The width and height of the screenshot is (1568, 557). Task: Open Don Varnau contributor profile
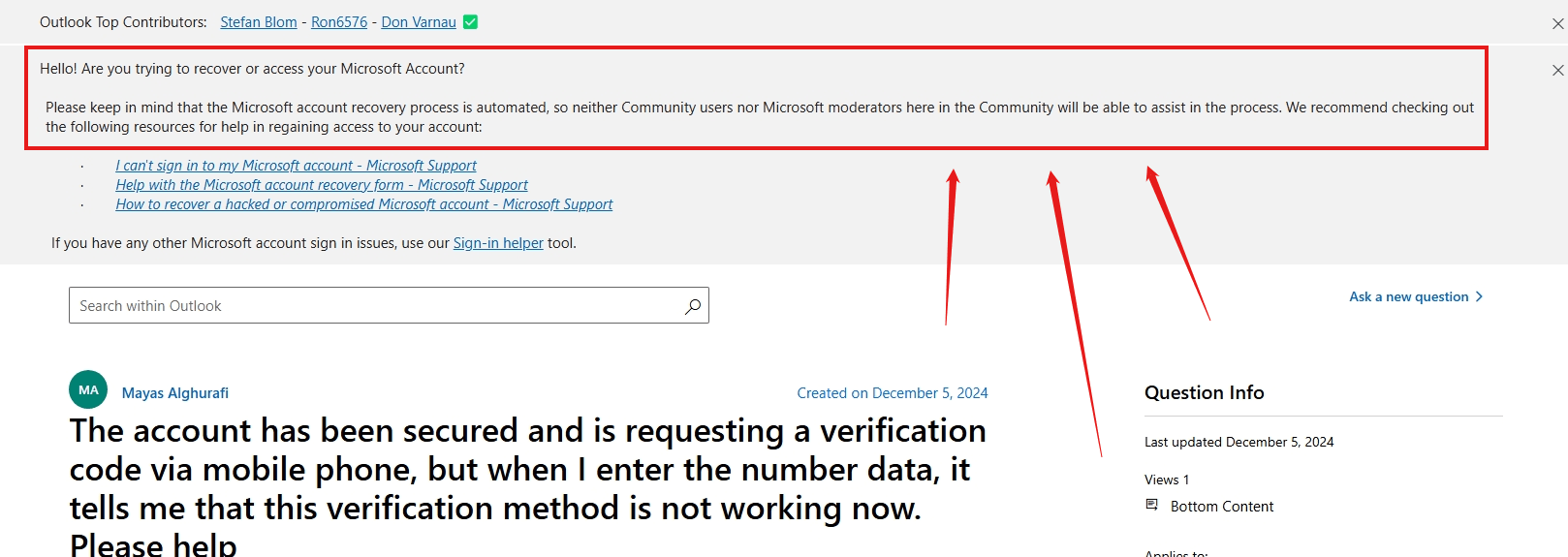tap(419, 22)
